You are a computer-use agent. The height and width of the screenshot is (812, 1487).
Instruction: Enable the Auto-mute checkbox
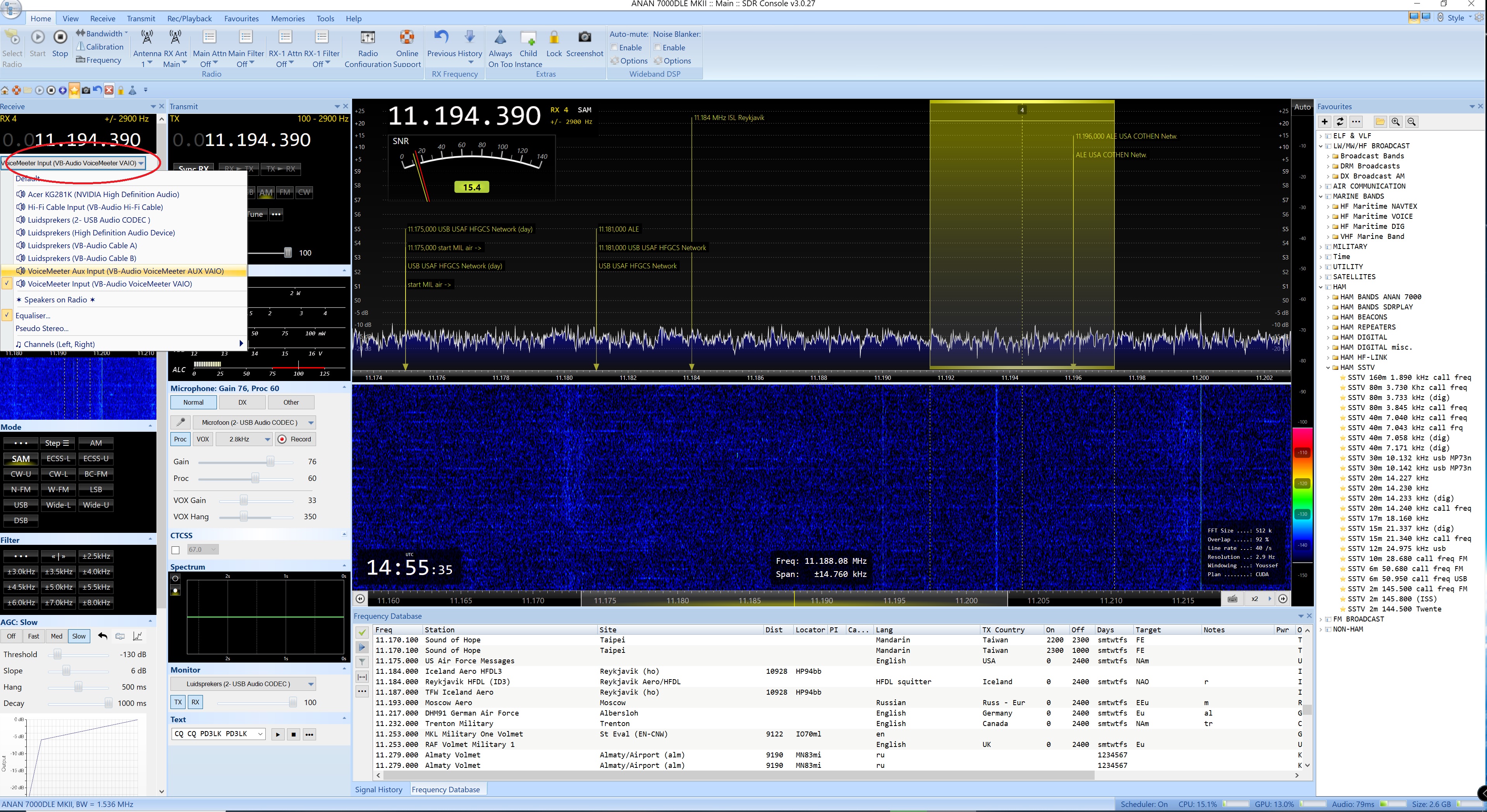(614, 48)
